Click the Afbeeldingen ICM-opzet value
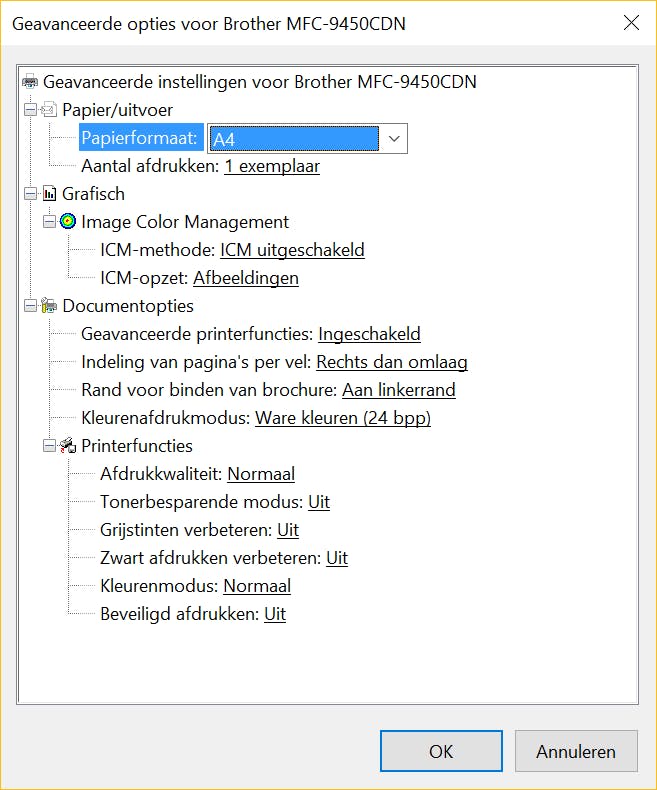657x790 pixels. [x=246, y=278]
